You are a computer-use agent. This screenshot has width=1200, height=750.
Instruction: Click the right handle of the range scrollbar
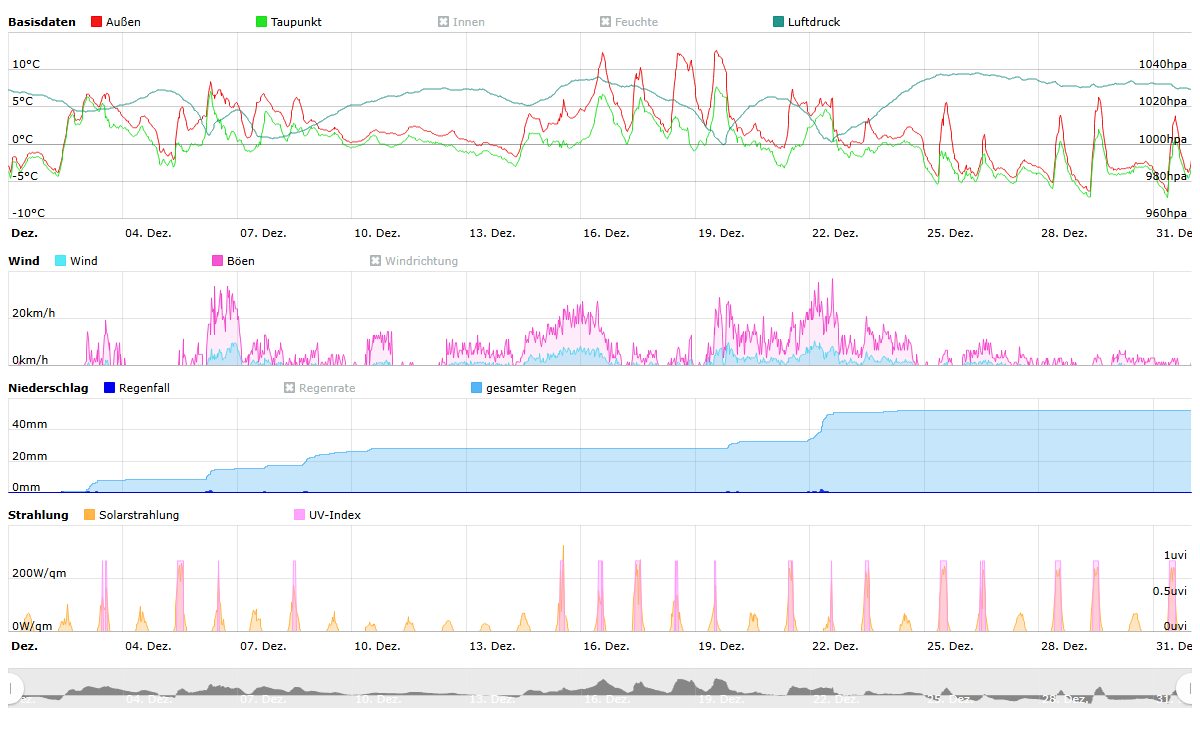[x=1186, y=688]
